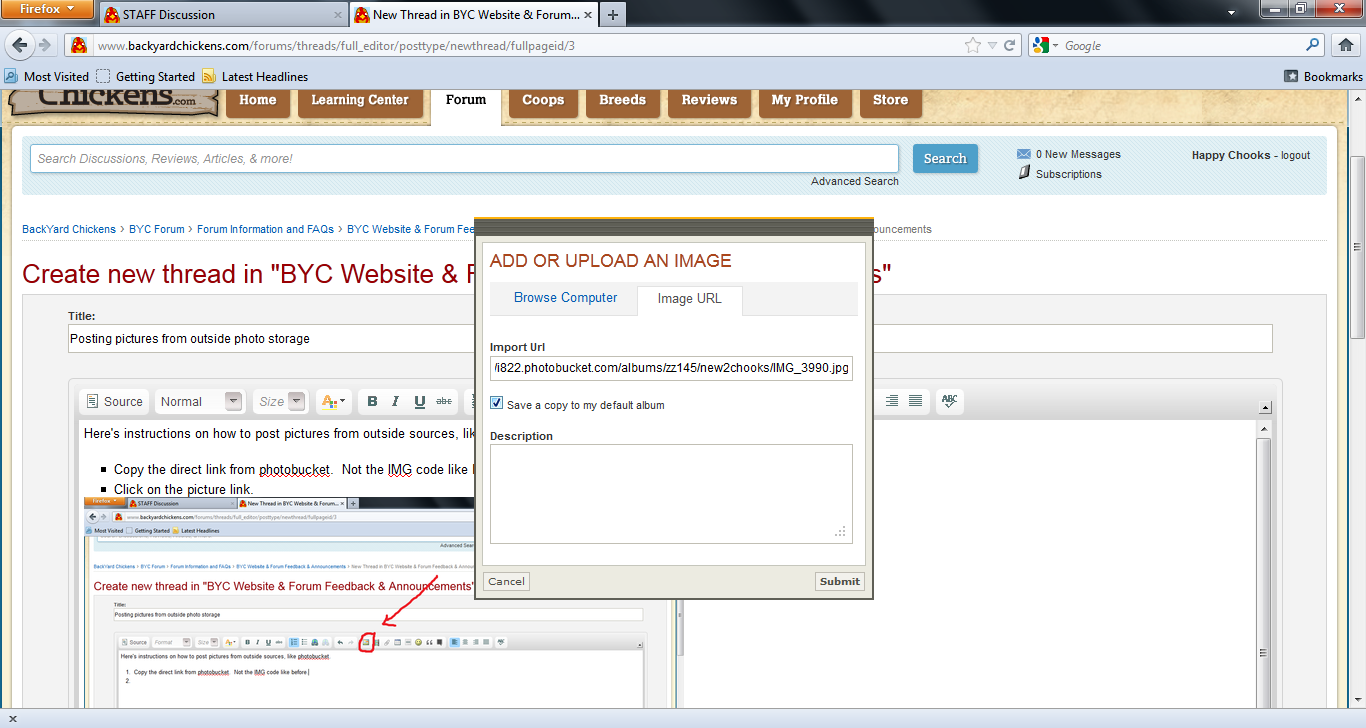The width and height of the screenshot is (1366, 728).
Task: Reload the page in Firefox
Action: tap(1010, 45)
